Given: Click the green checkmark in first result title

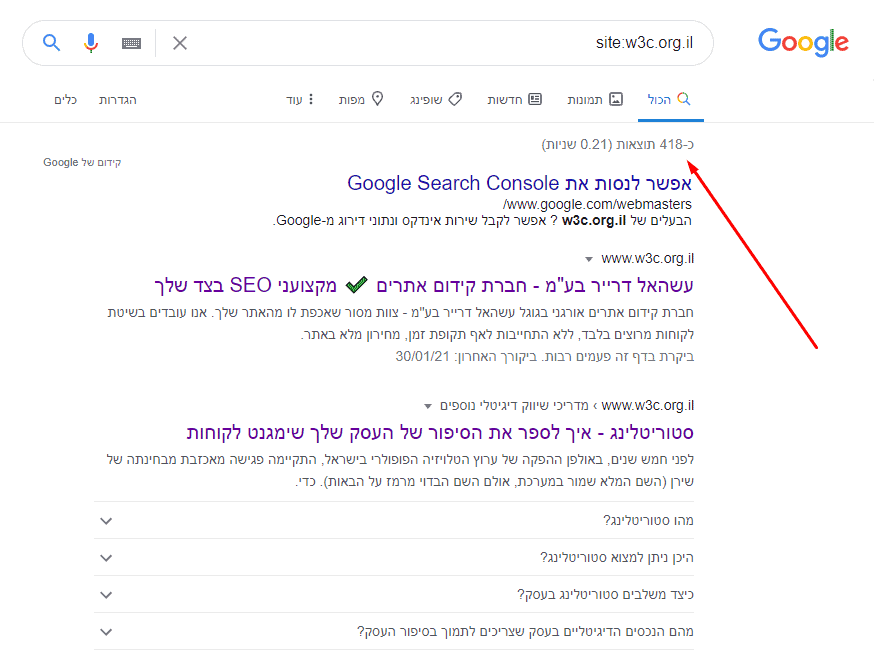Looking at the screenshot, I should click(x=357, y=285).
